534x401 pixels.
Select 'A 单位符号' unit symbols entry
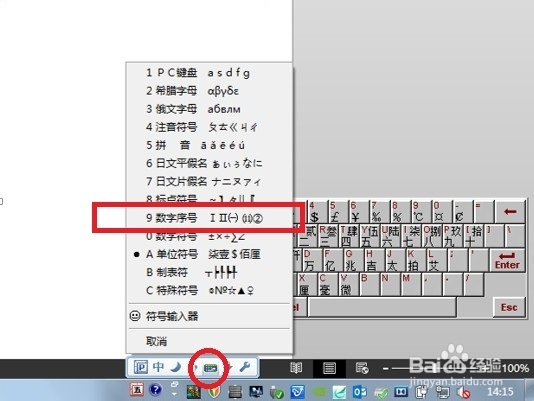(209, 254)
